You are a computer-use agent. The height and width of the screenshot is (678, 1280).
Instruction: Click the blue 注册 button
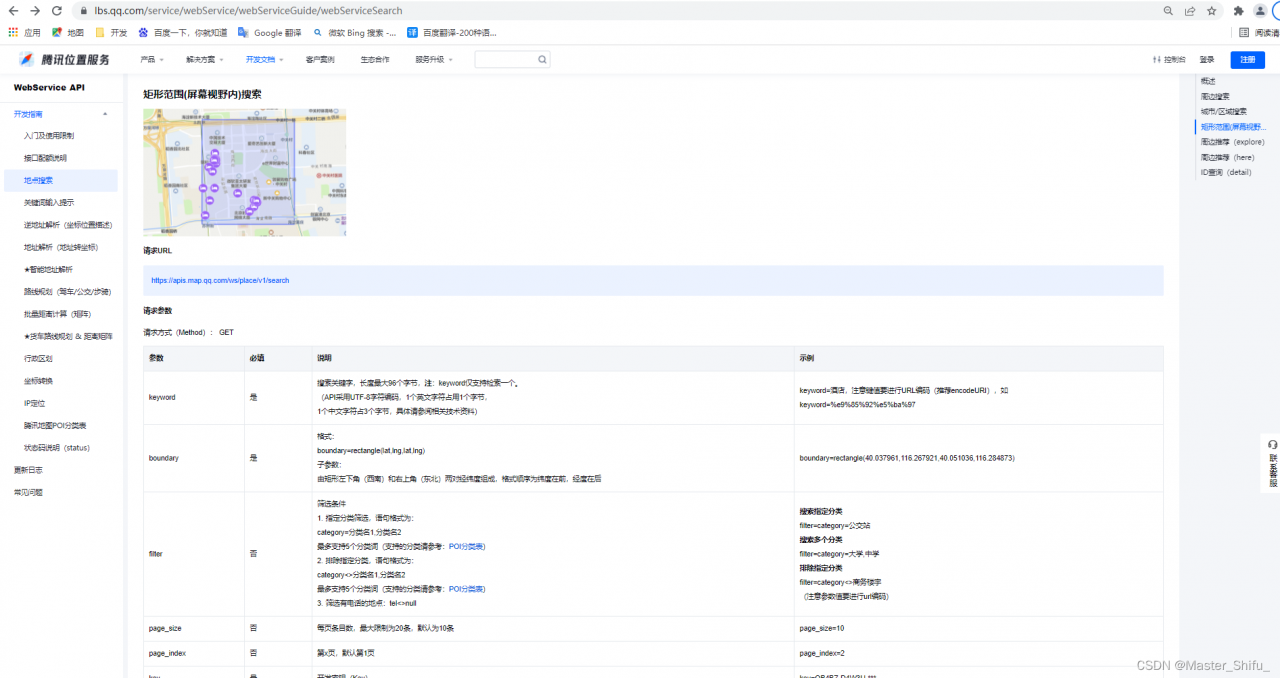(1247, 59)
